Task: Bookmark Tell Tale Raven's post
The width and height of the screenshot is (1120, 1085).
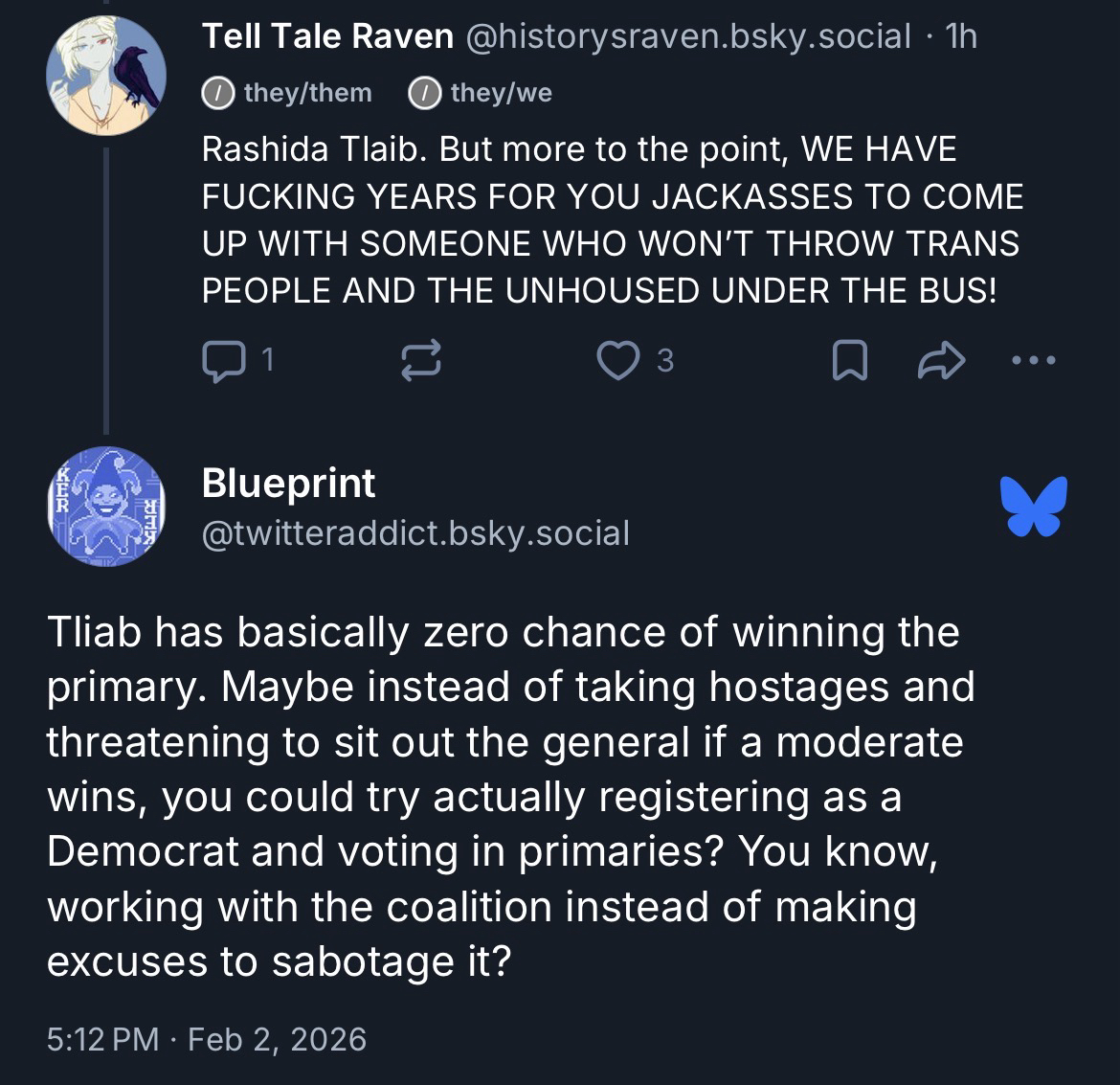Action: click(849, 361)
